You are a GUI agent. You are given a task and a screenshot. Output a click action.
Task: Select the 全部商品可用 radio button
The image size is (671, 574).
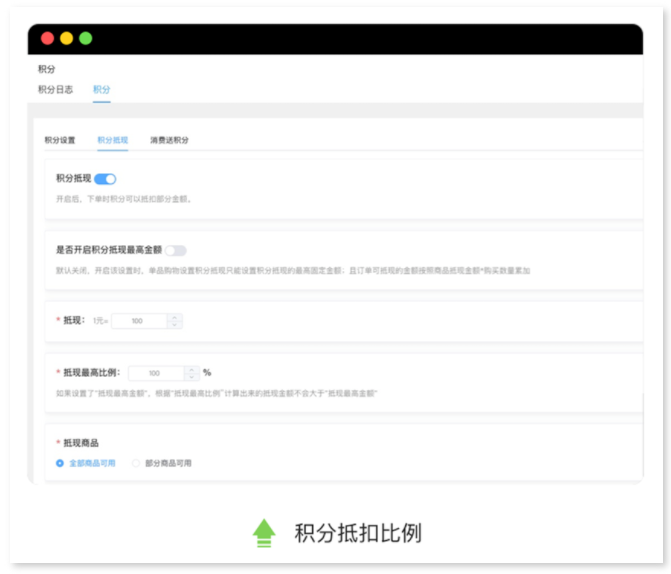pos(61,463)
